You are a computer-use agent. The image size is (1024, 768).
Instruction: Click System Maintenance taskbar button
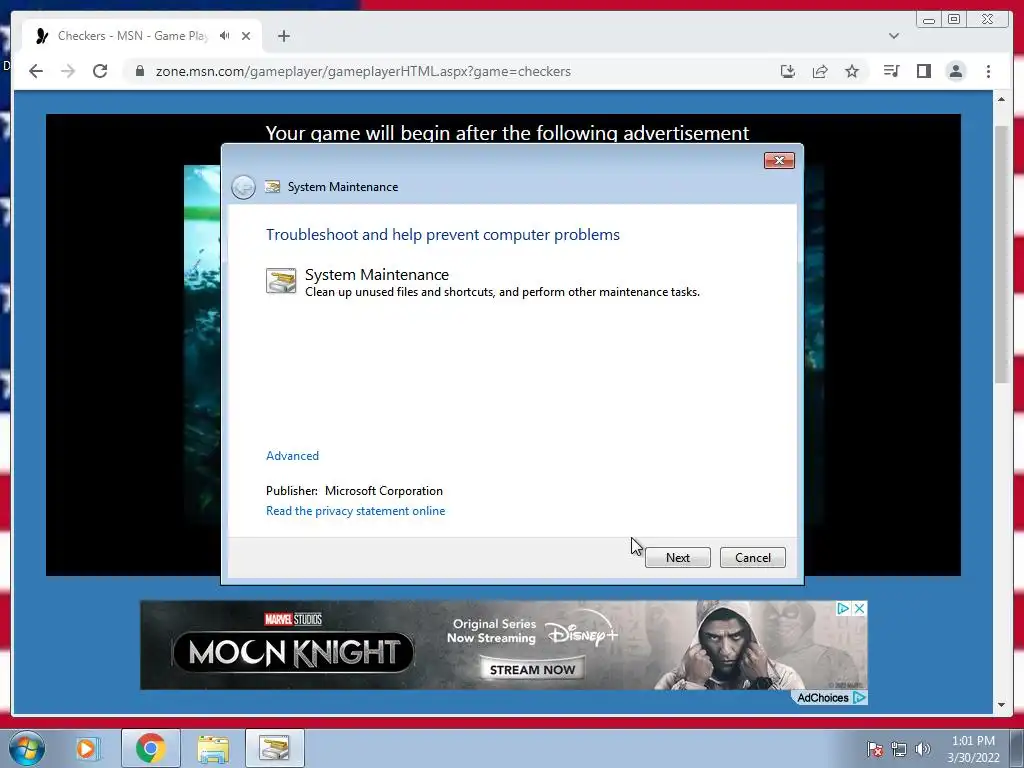tap(274, 748)
